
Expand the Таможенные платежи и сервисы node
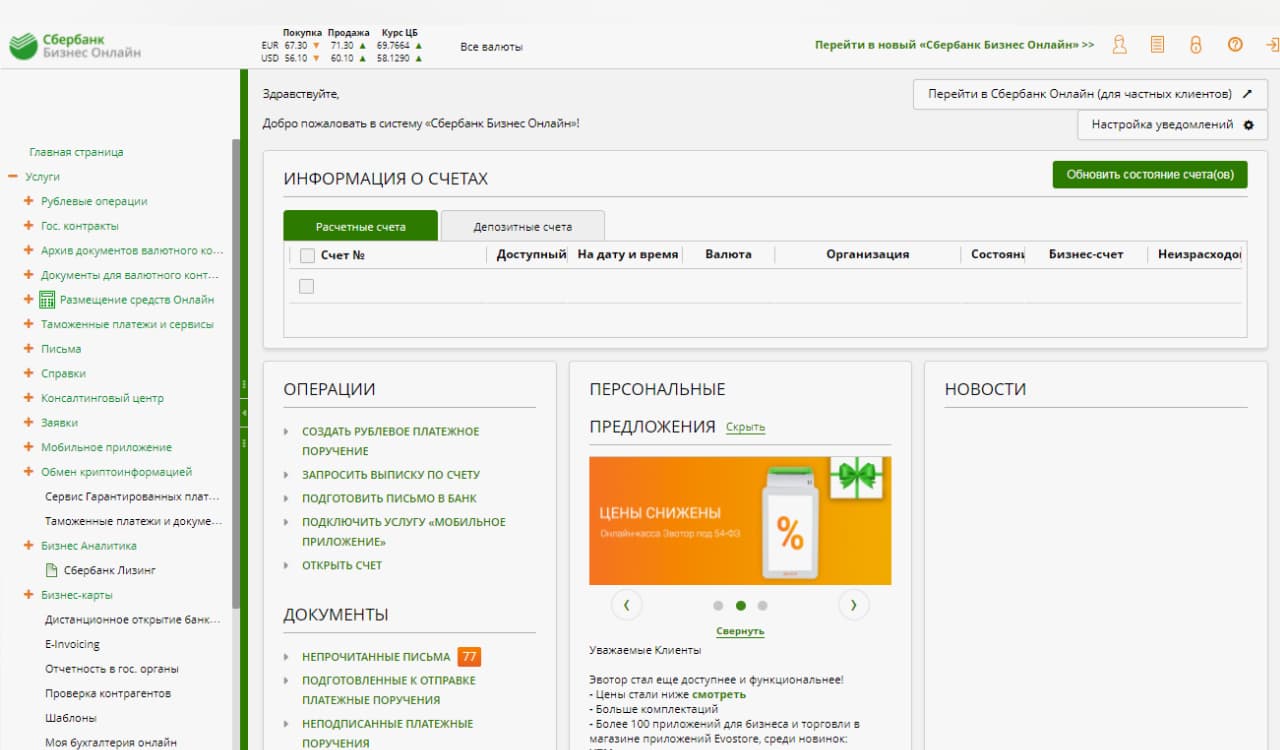29,324
